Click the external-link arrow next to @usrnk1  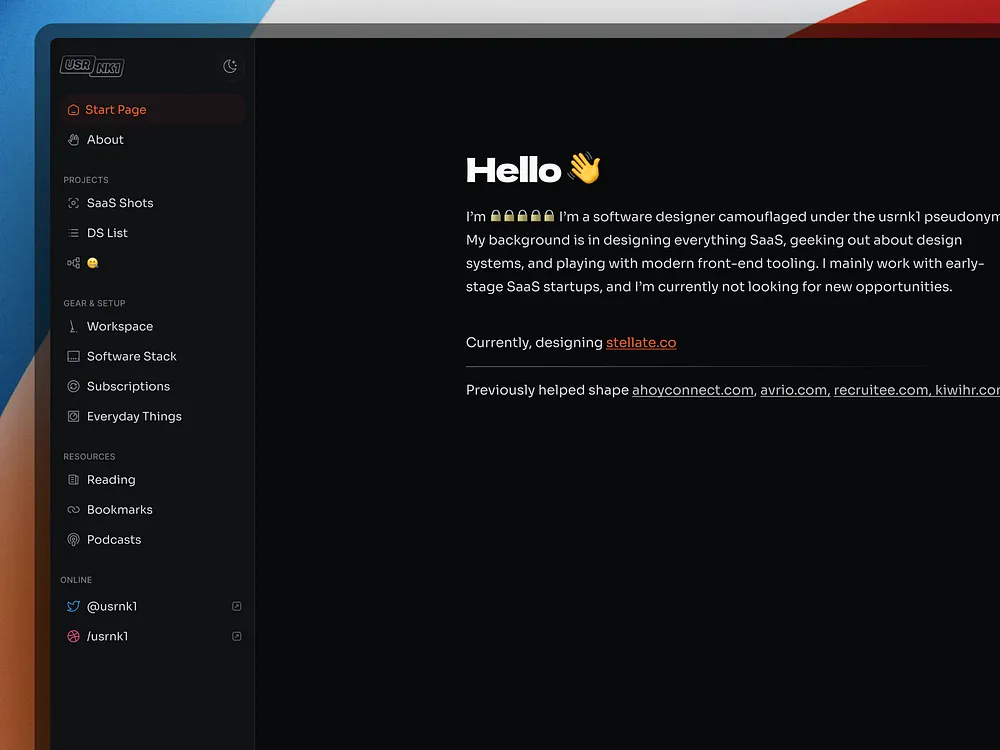coord(236,606)
